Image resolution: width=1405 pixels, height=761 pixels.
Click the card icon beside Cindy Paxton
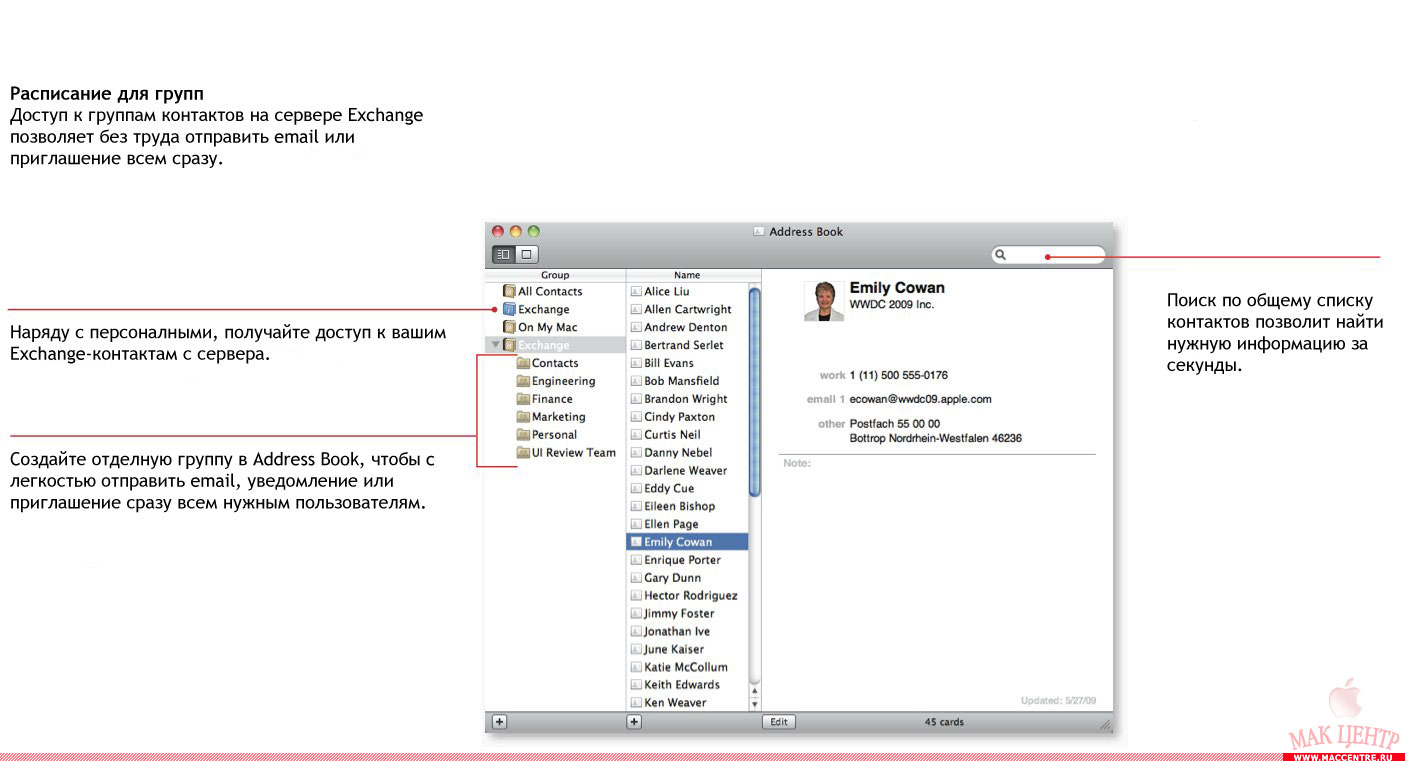click(x=636, y=417)
